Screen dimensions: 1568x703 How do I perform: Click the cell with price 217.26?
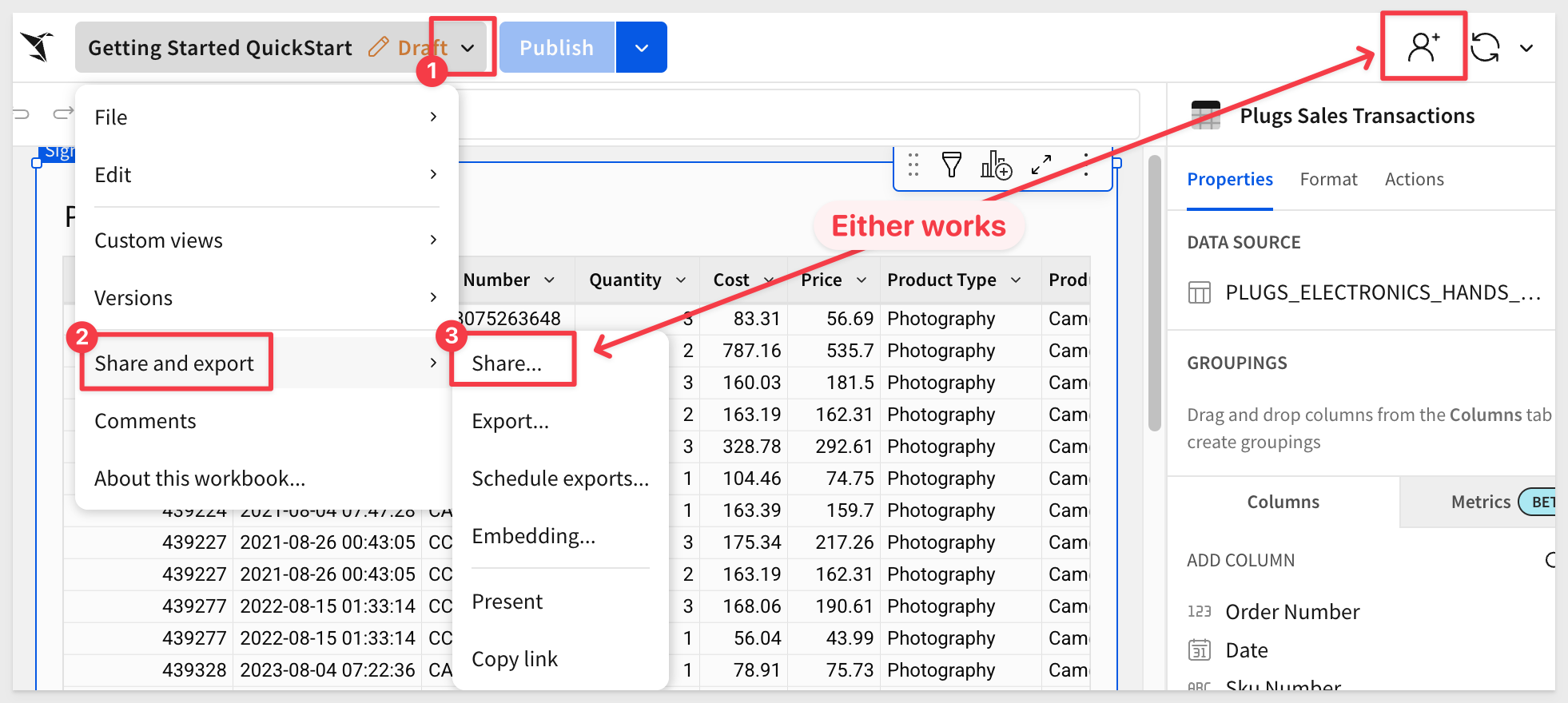click(834, 542)
